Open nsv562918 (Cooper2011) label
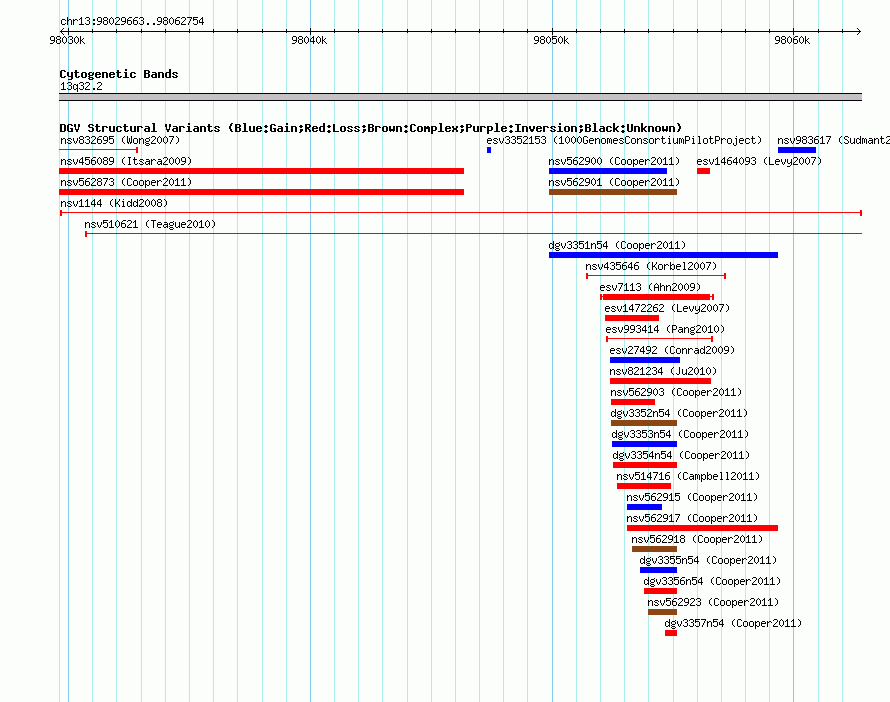Image resolution: width=890 pixels, height=702 pixels. pyautogui.click(x=697, y=539)
